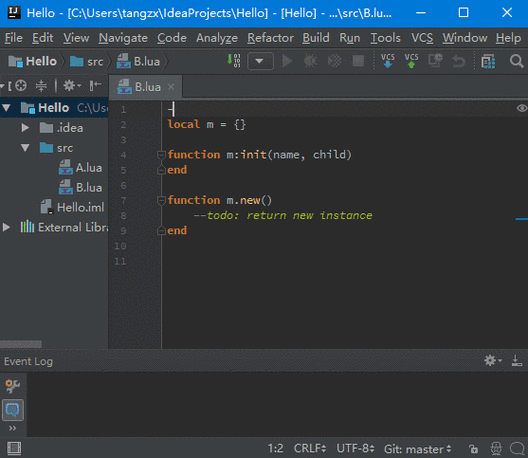This screenshot has width=528, height=458.
Task: Collapse the src folder node
Action: tap(25, 148)
